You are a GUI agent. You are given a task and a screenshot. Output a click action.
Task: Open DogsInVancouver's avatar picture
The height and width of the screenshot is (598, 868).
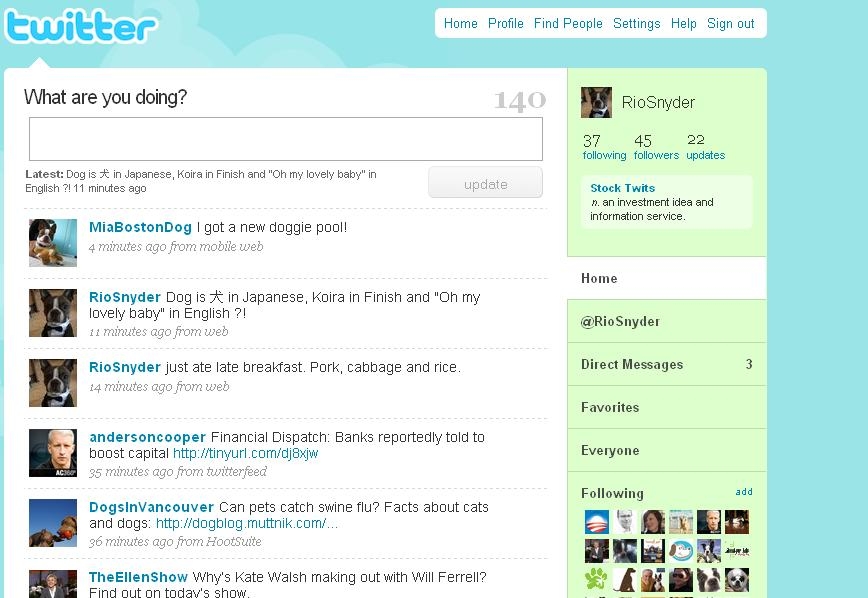click(53, 523)
